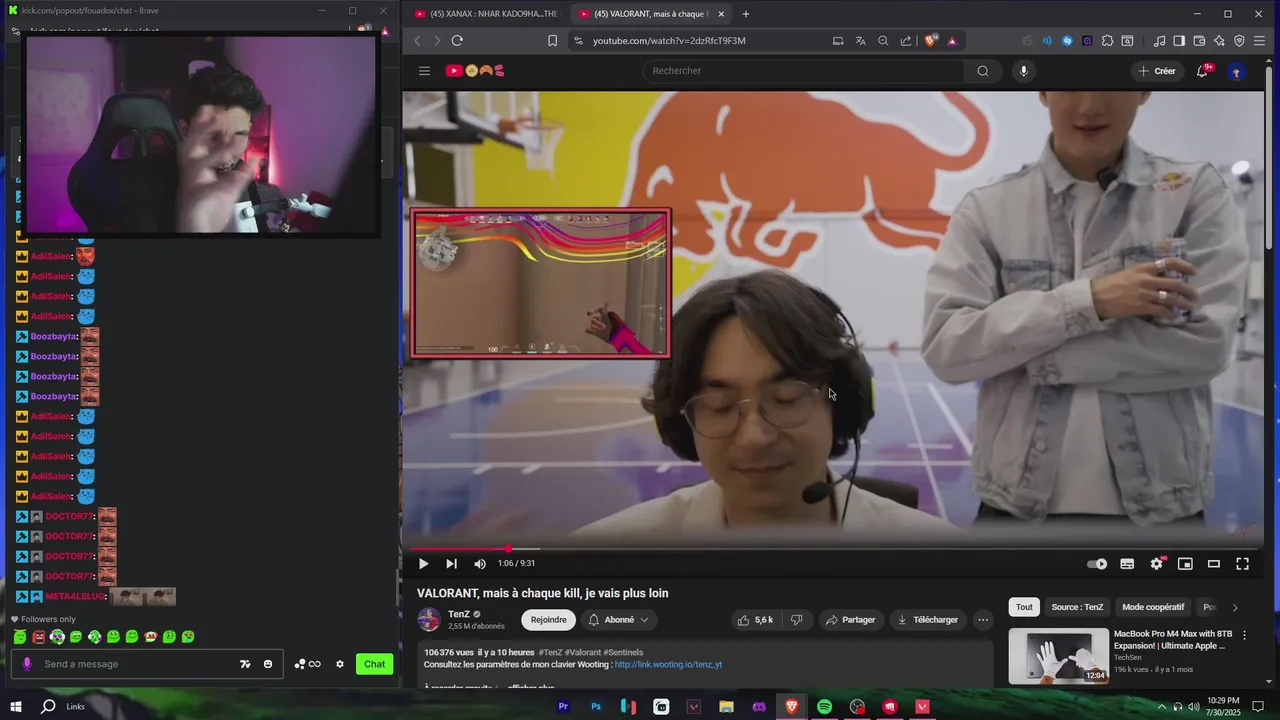Viewport: 1280px width, 720px height.
Task: Select the Source : TenZ chip
Action: pyautogui.click(x=1077, y=607)
